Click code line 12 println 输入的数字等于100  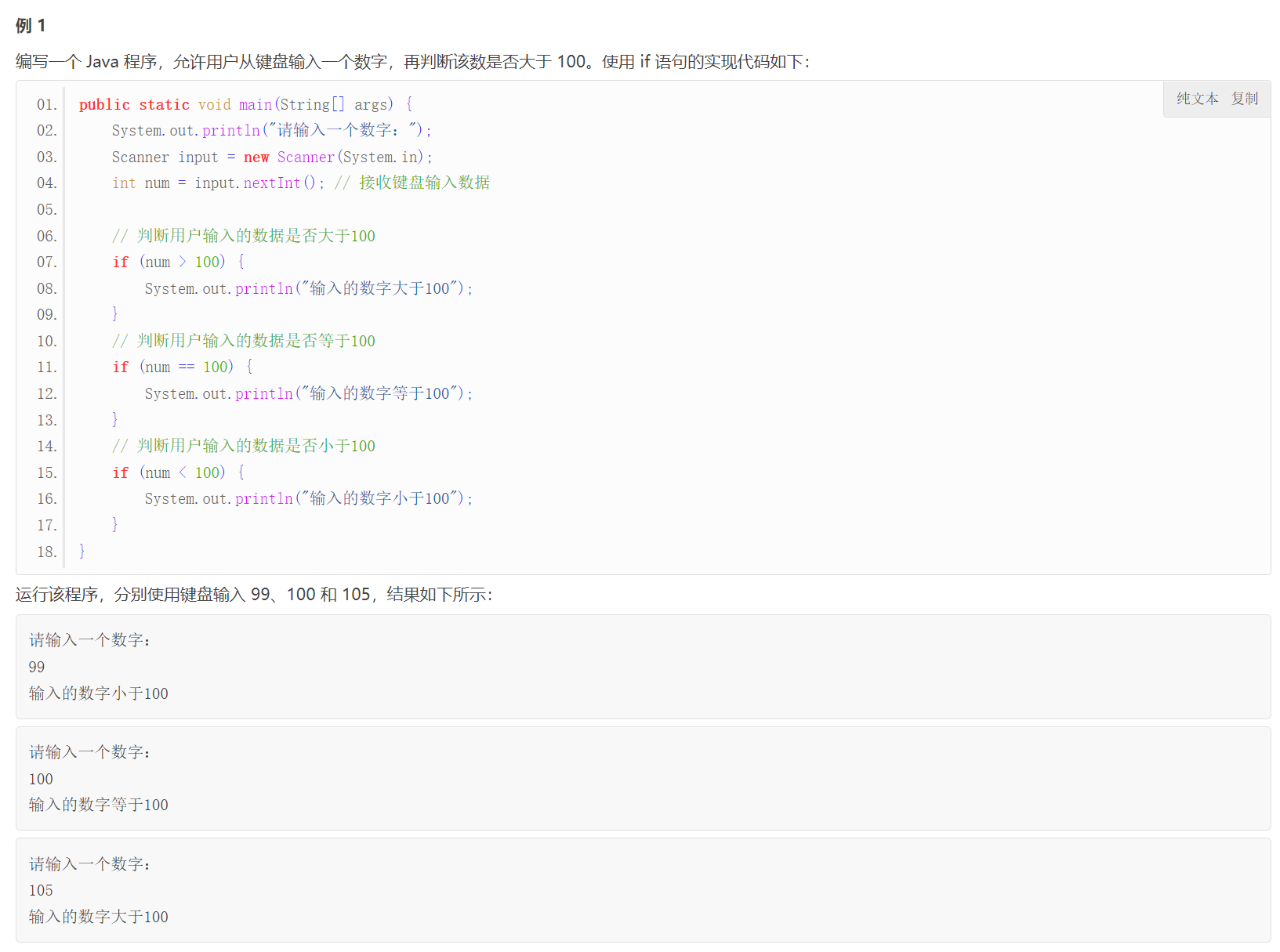point(309,394)
